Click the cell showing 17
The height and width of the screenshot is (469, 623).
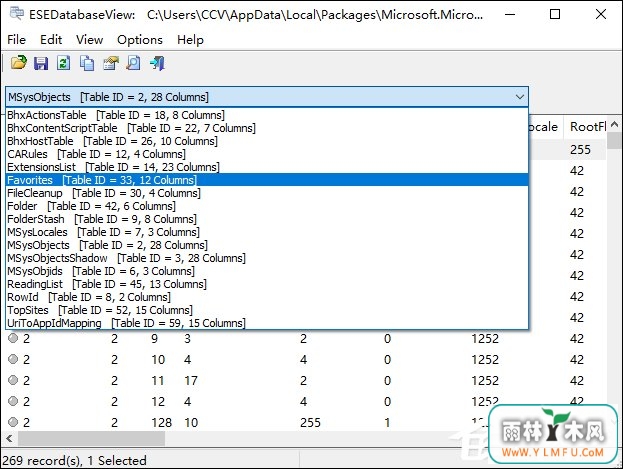point(191,381)
